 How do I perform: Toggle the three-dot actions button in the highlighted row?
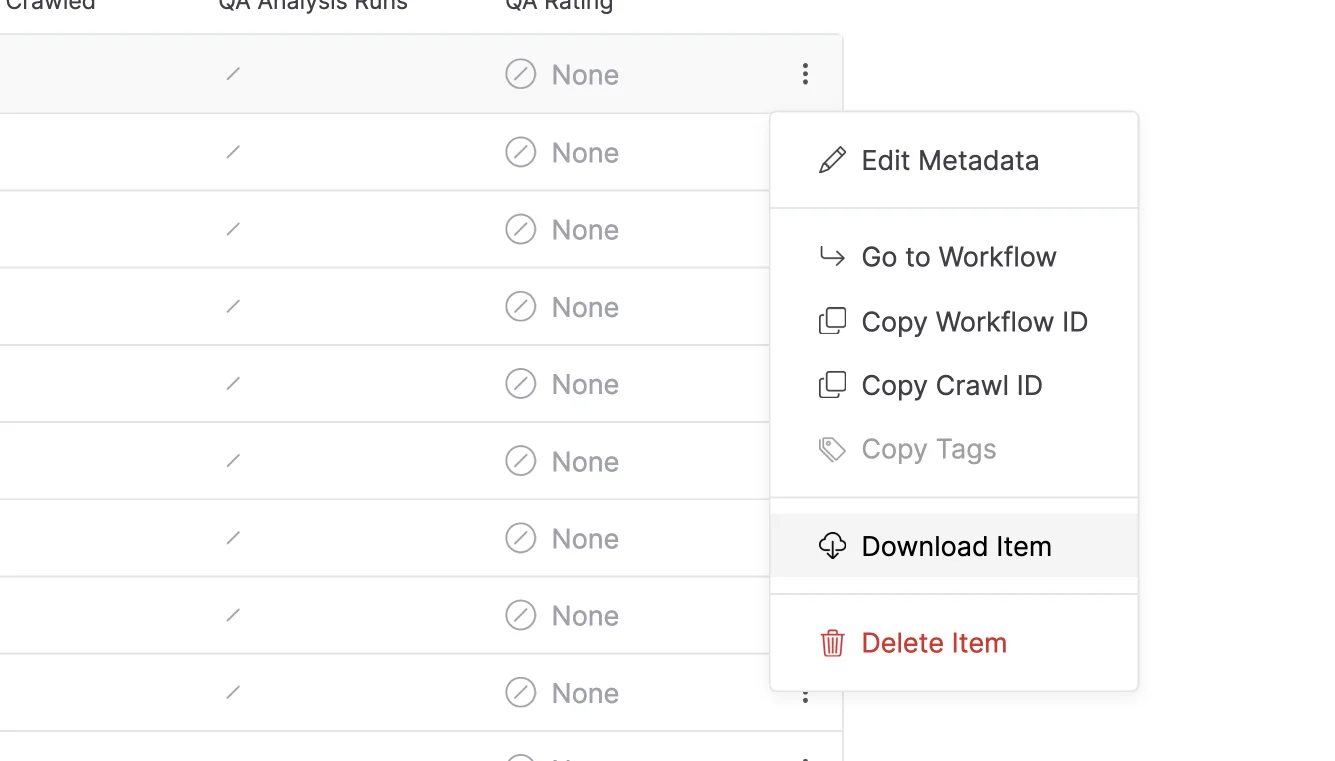pos(805,74)
